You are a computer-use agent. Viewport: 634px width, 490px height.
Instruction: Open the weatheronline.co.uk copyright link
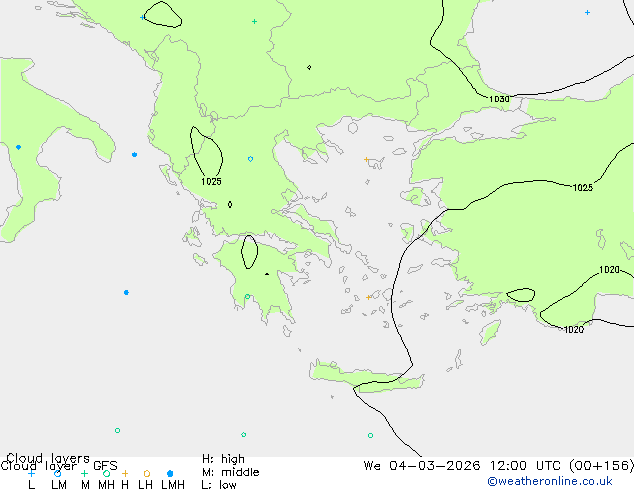point(550,481)
